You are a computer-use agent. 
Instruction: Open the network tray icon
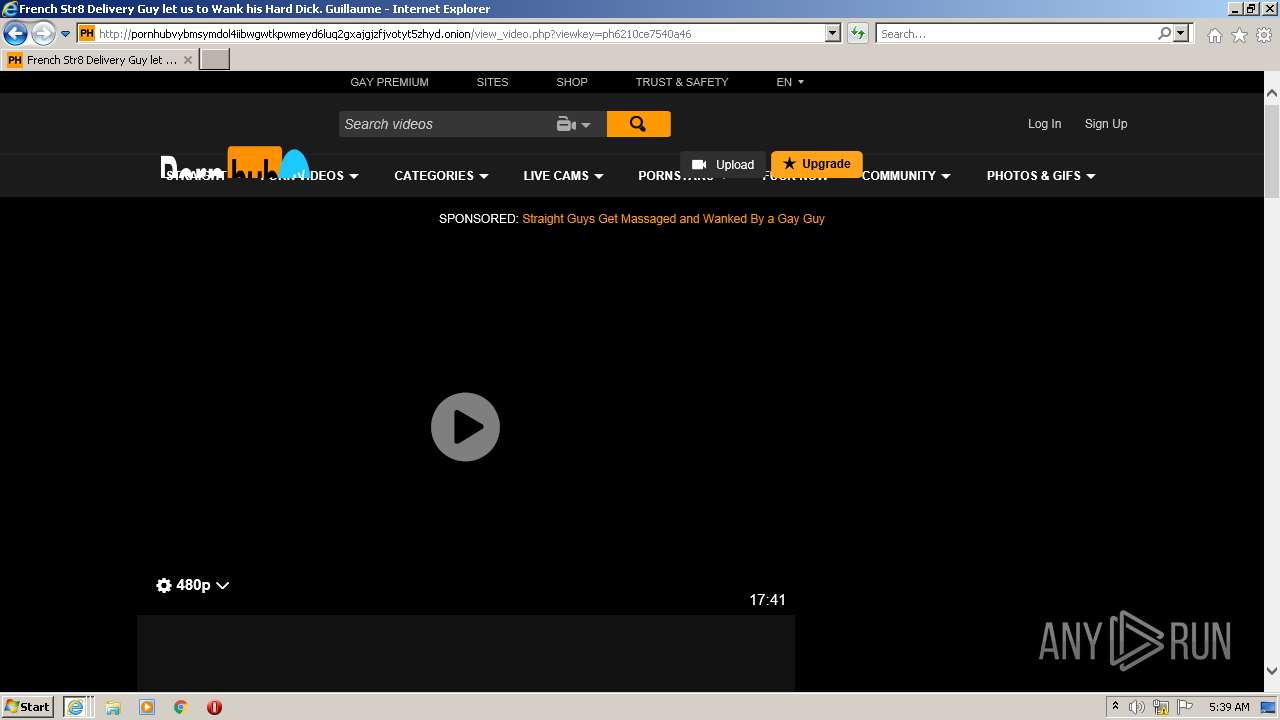click(x=1161, y=707)
